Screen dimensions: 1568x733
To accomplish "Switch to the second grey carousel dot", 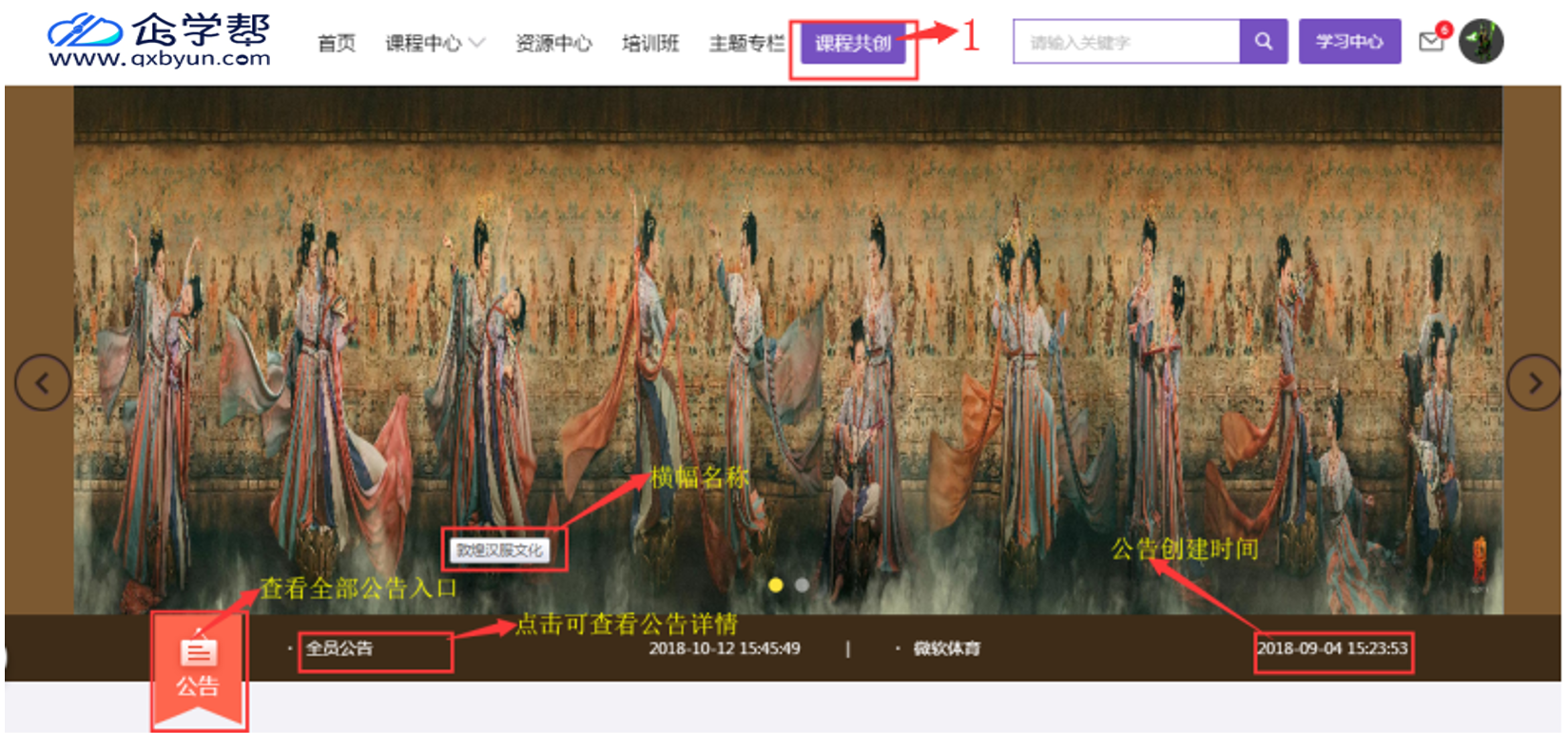I will tap(803, 585).
